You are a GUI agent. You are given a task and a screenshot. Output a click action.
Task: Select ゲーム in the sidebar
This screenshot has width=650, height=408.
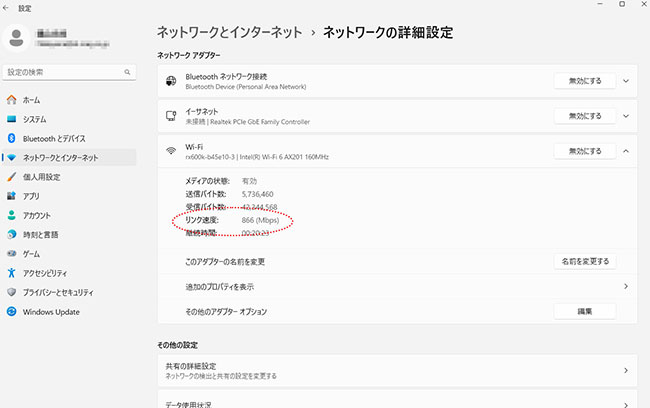click(x=31, y=253)
